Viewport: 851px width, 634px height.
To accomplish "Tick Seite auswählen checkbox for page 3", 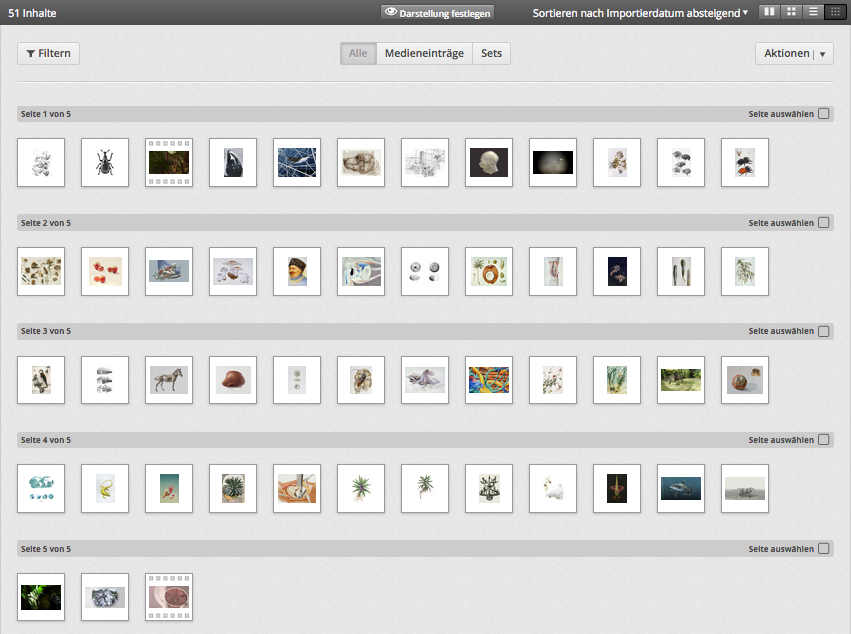I will pyautogui.click(x=824, y=331).
